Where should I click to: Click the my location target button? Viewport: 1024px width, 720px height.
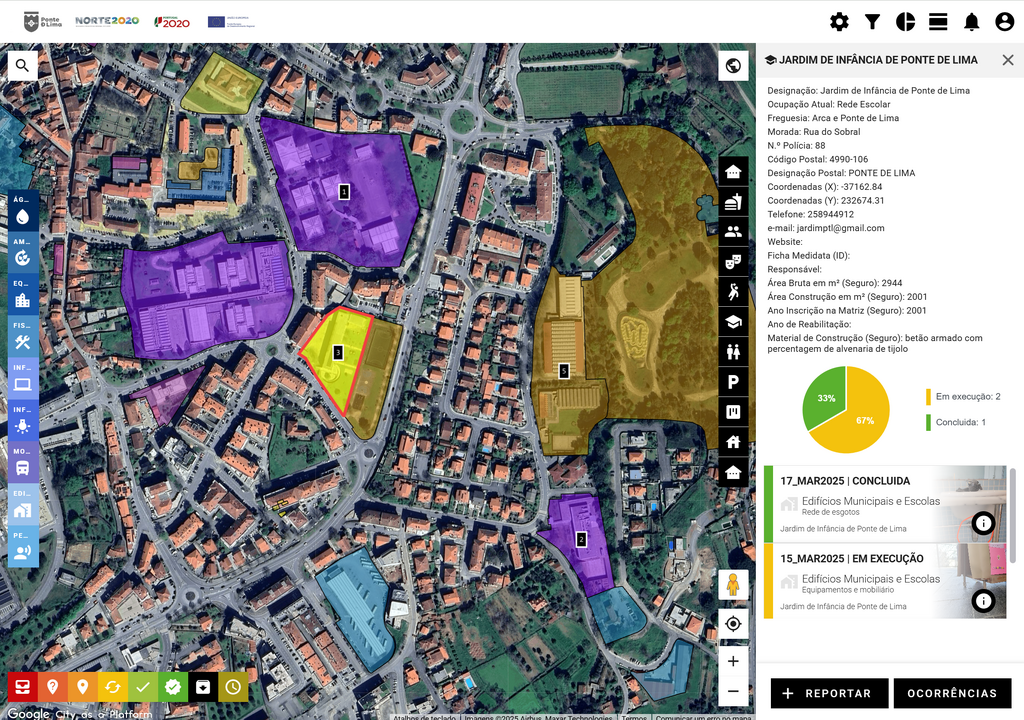click(x=733, y=624)
